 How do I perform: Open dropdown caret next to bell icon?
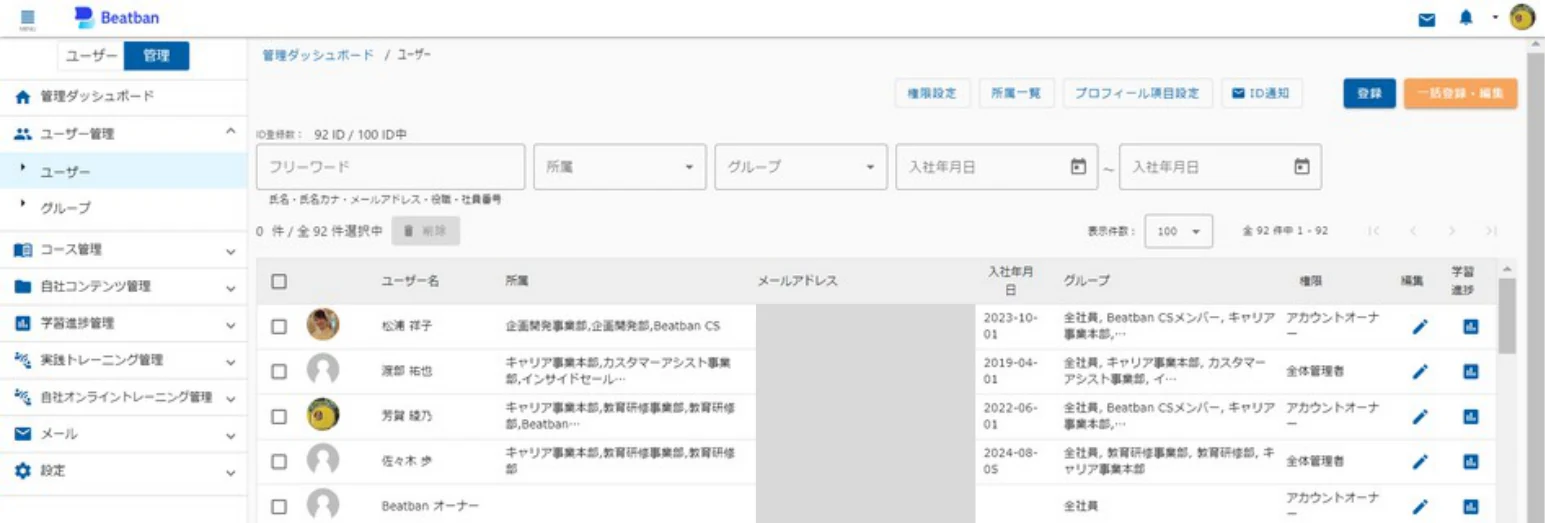pos(1494,18)
